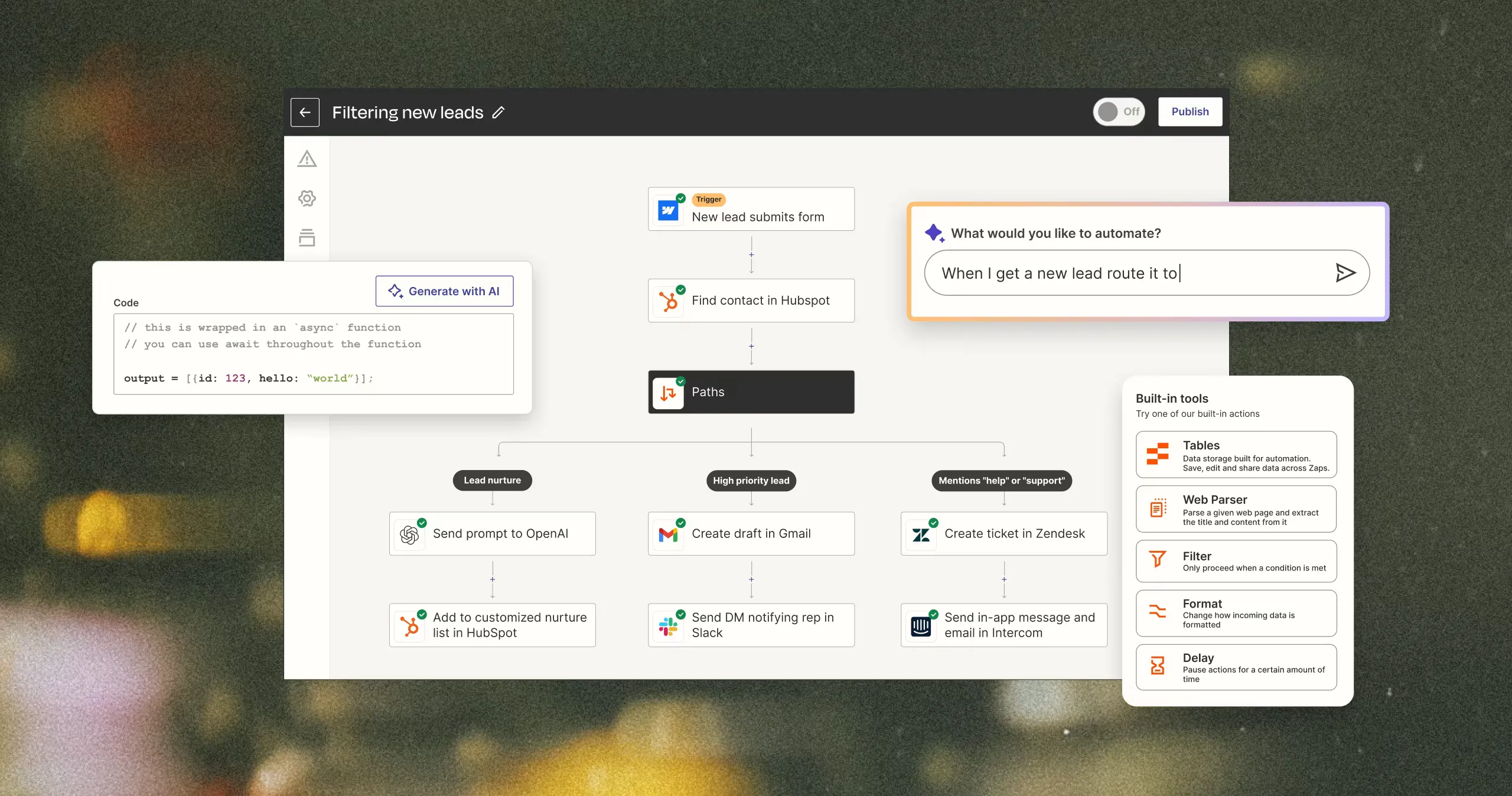Screen dimensions: 1512x796
Task: Open the settings gear in sidebar
Action: click(307, 198)
